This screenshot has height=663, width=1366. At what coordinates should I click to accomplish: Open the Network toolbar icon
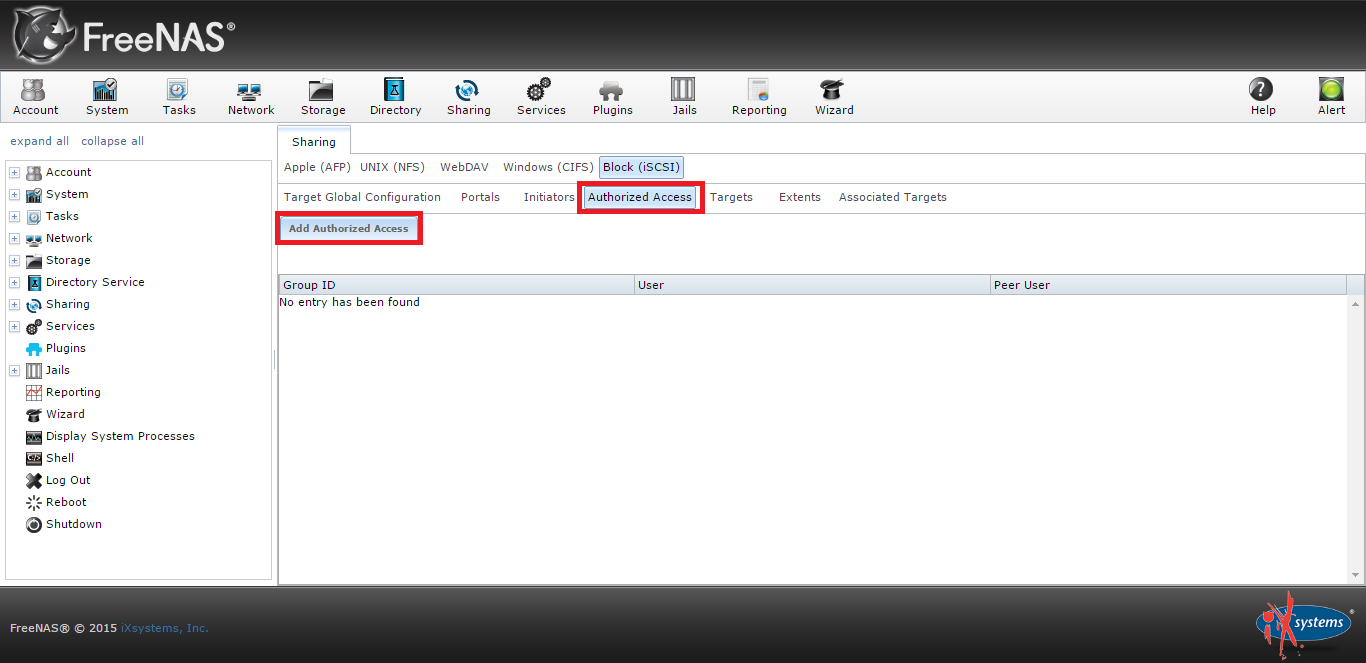pyautogui.click(x=250, y=97)
